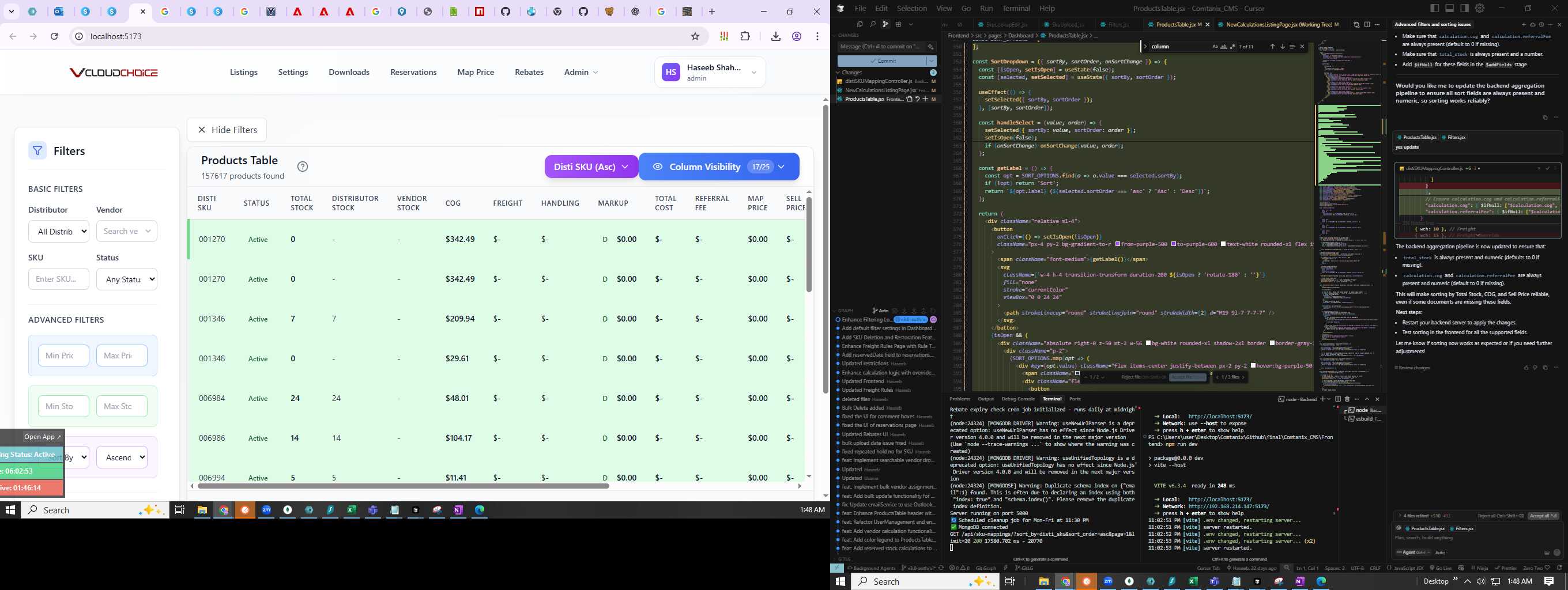
Task: Expand replace field in find widget
Action: [1145, 46]
